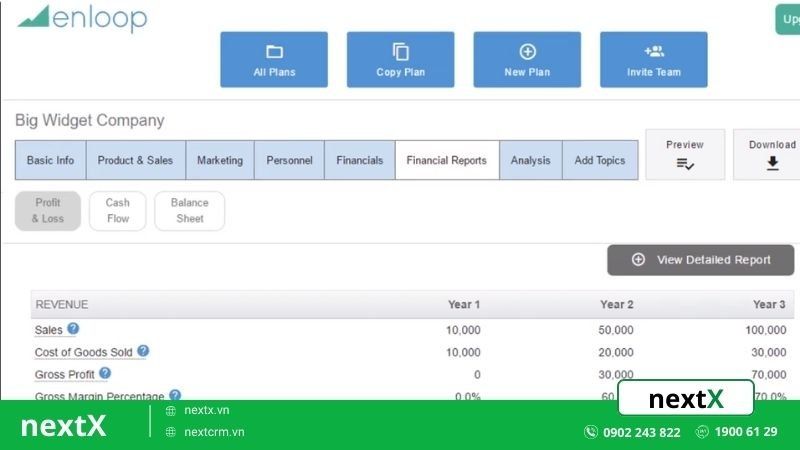Open the All Plans folder icon
The height and width of the screenshot is (450, 800).
click(x=274, y=52)
